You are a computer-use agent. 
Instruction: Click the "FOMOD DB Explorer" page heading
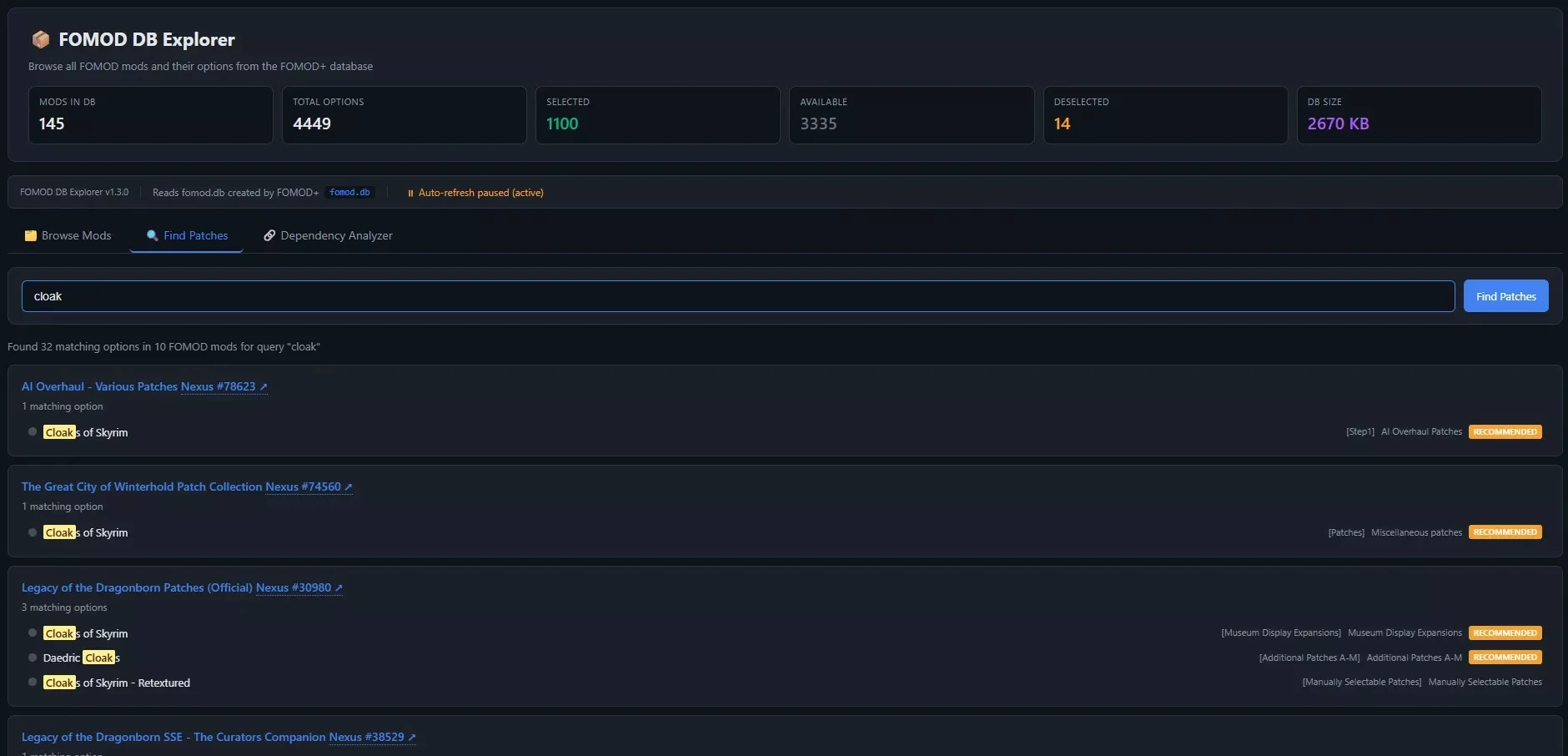coord(147,39)
